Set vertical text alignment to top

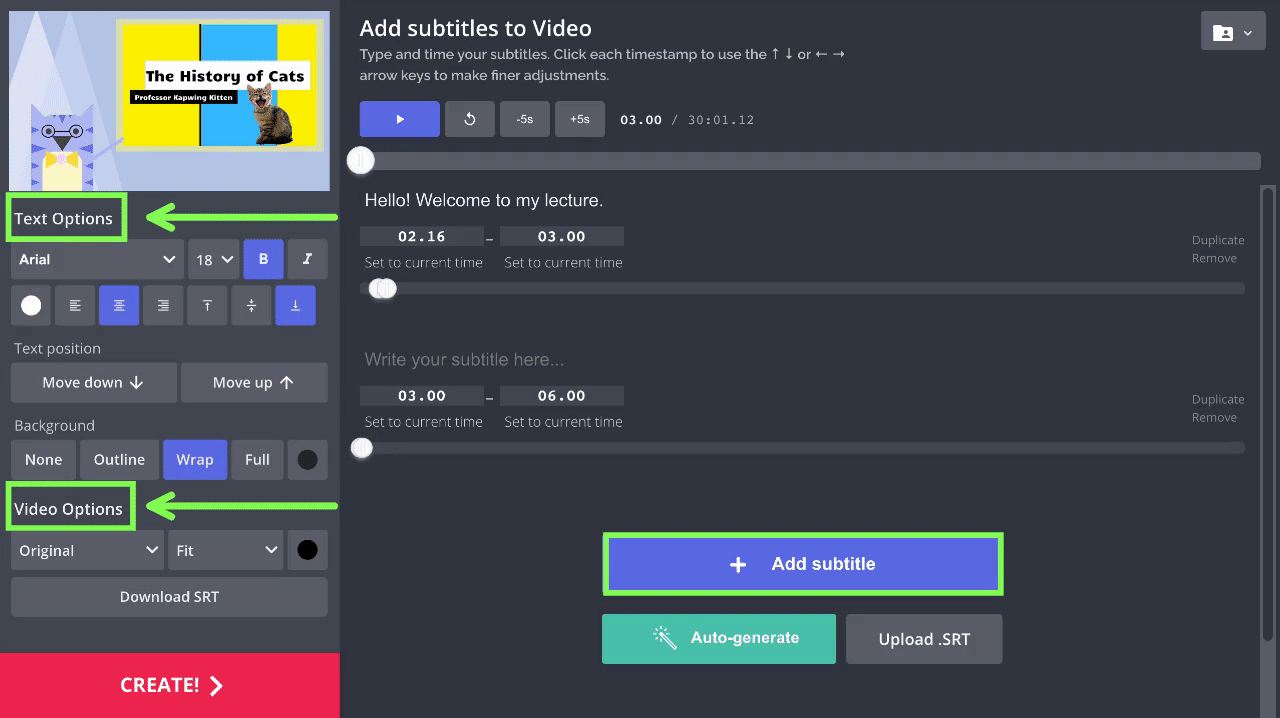[207, 306]
